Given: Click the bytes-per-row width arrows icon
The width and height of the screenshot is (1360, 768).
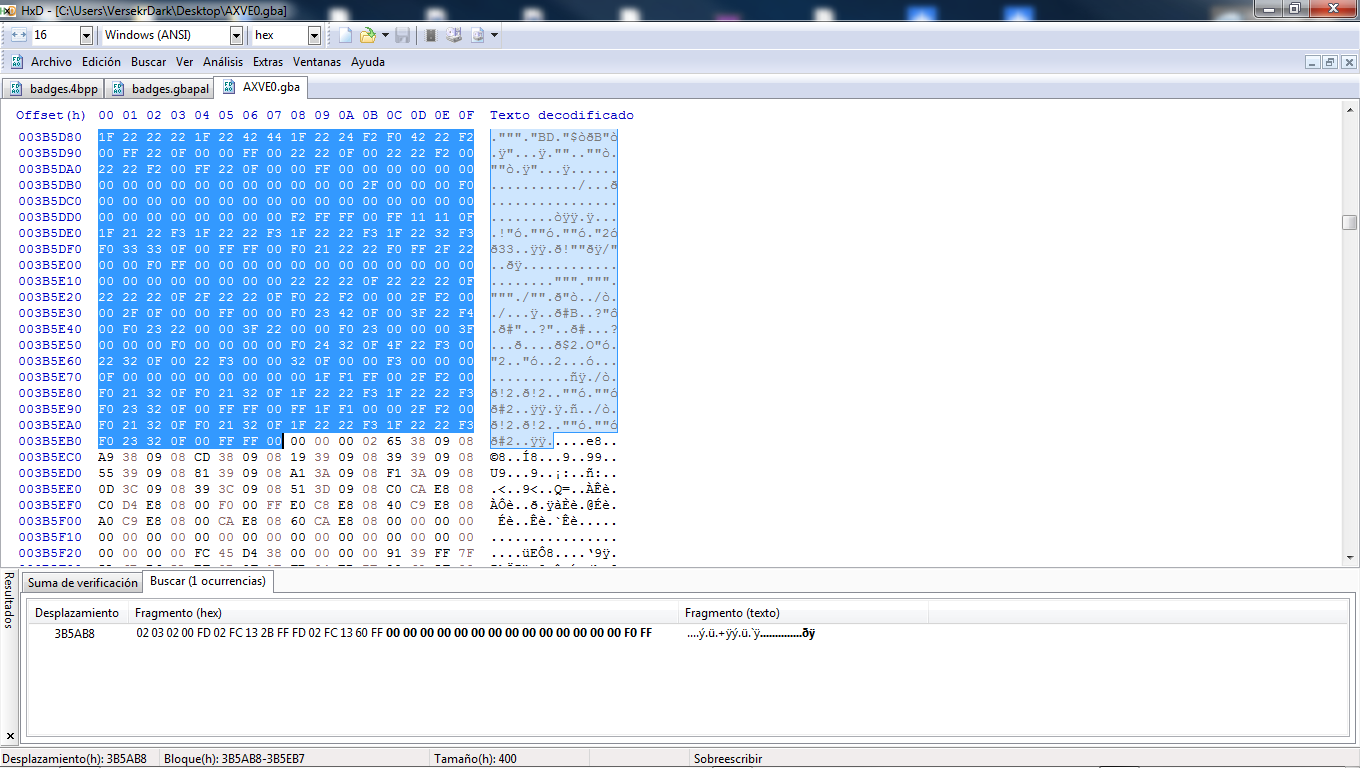Looking at the screenshot, I should click(18, 35).
